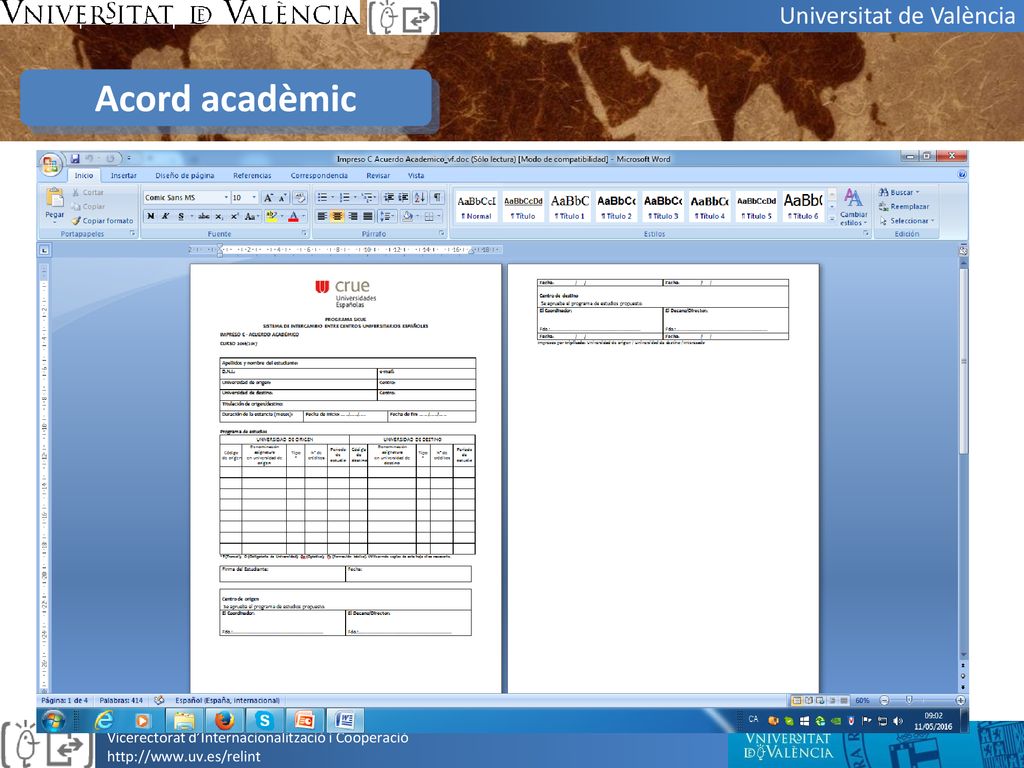Viewport: 1024px width, 768px height.
Task: Click the Copiar command in Portapapeles
Action: pos(88,206)
